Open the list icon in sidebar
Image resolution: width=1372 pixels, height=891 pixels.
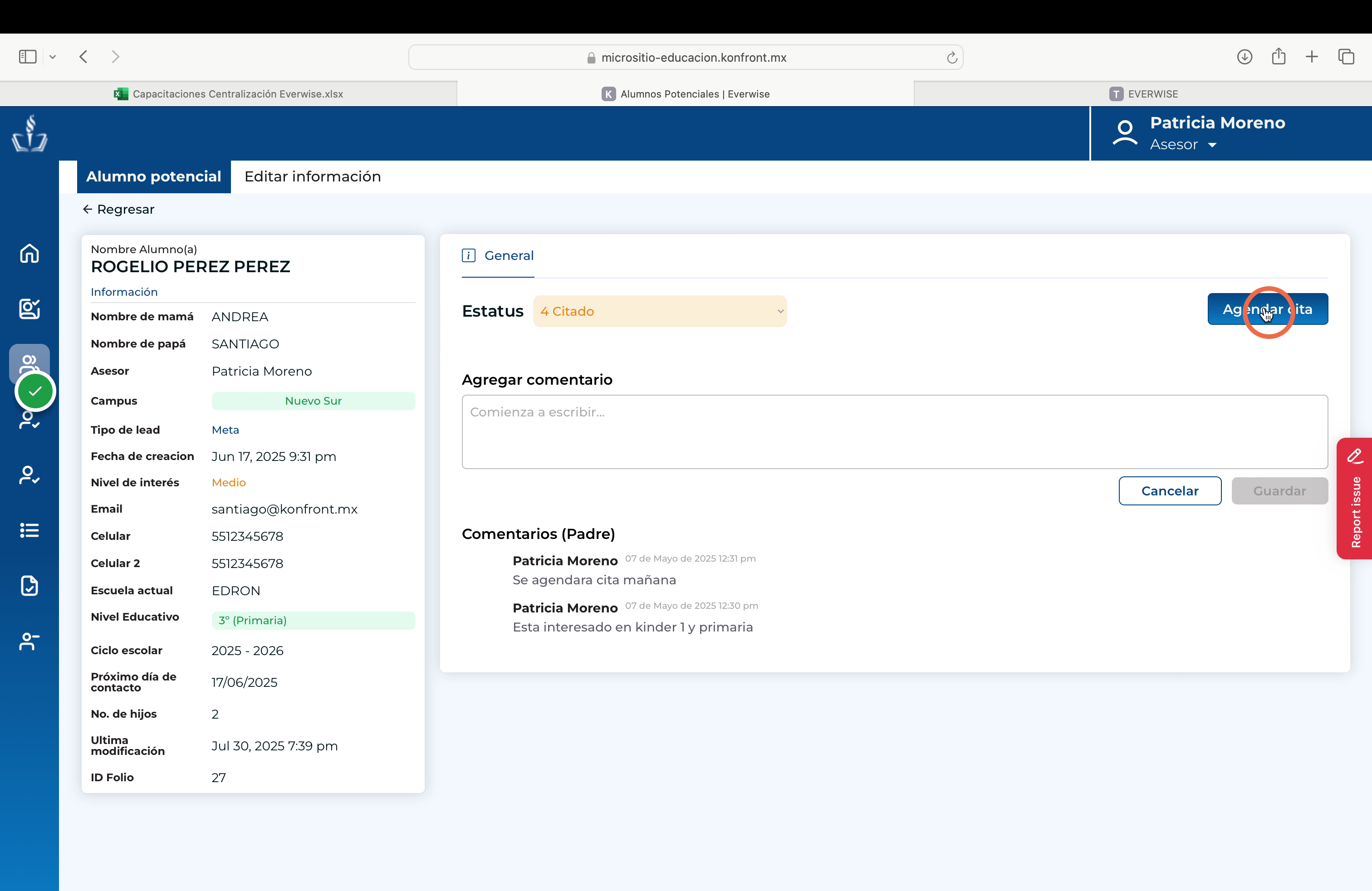coord(29,530)
